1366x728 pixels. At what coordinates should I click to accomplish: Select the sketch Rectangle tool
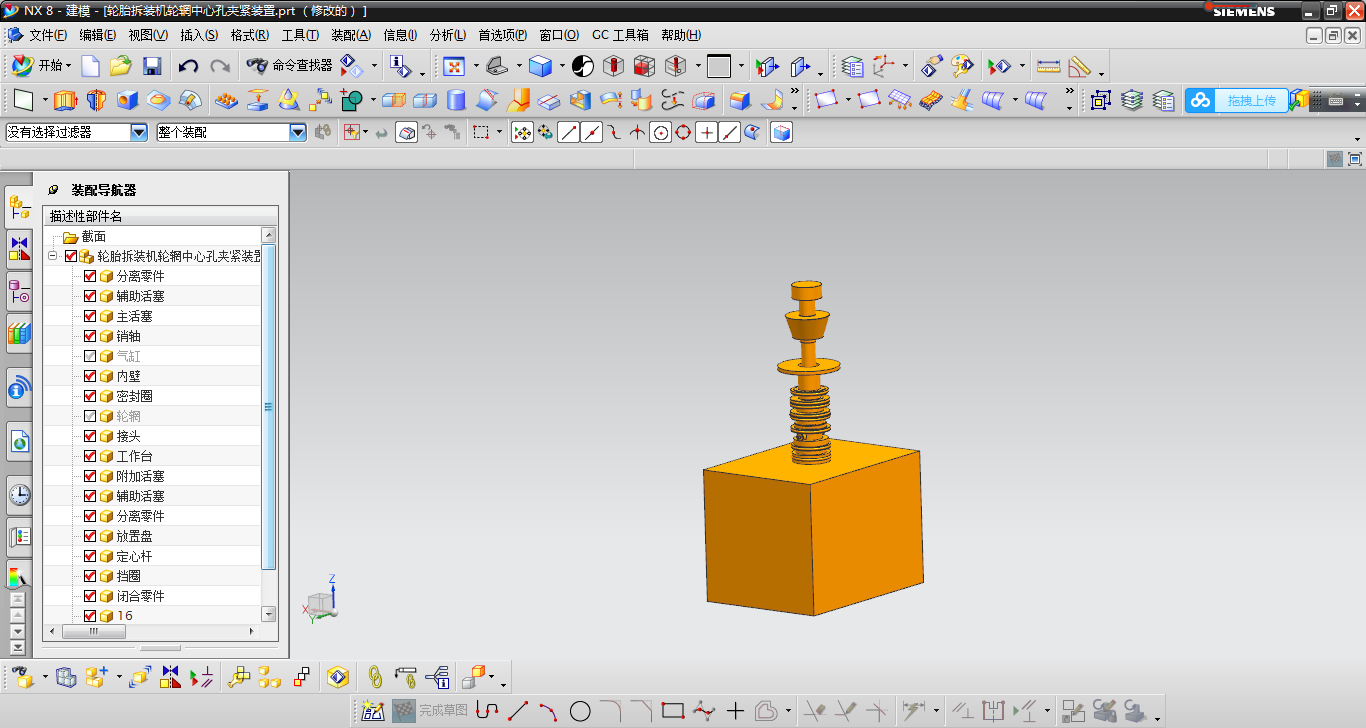pos(673,711)
